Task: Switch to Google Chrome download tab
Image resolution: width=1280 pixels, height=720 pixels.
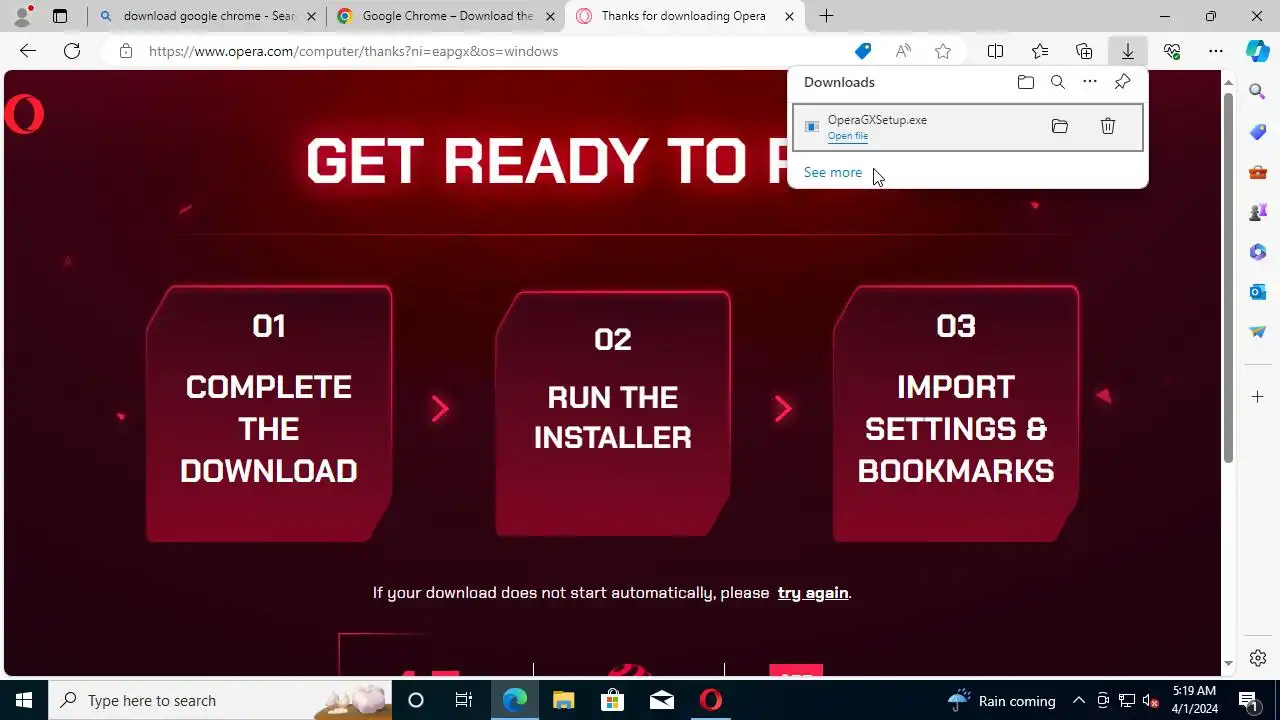Action: [445, 16]
